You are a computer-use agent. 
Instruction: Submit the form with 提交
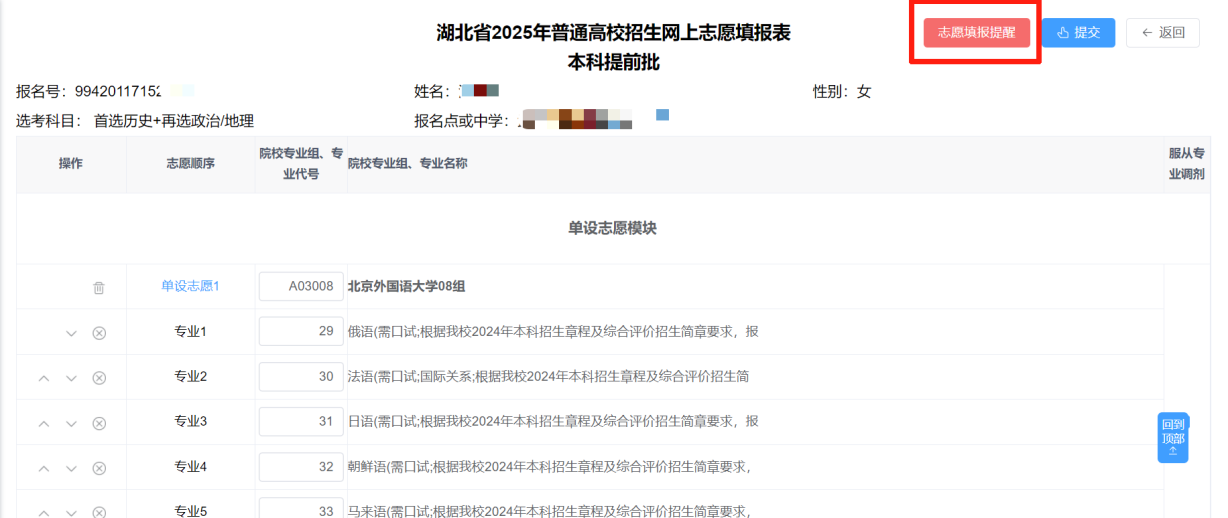click(x=1078, y=32)
